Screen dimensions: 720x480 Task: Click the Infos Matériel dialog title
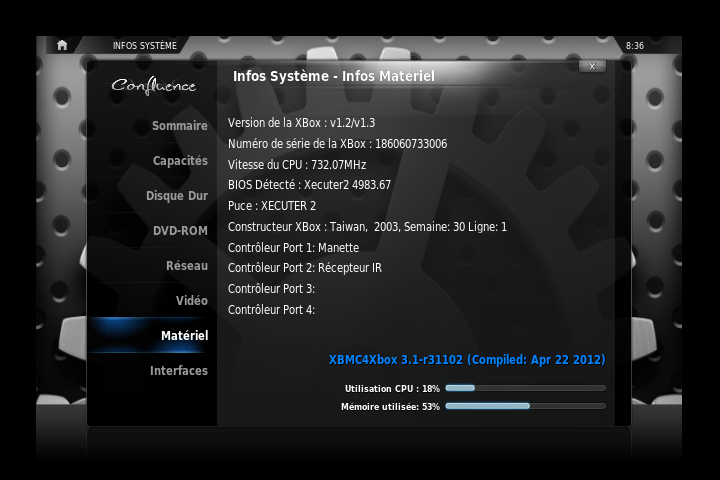[334, 76]
